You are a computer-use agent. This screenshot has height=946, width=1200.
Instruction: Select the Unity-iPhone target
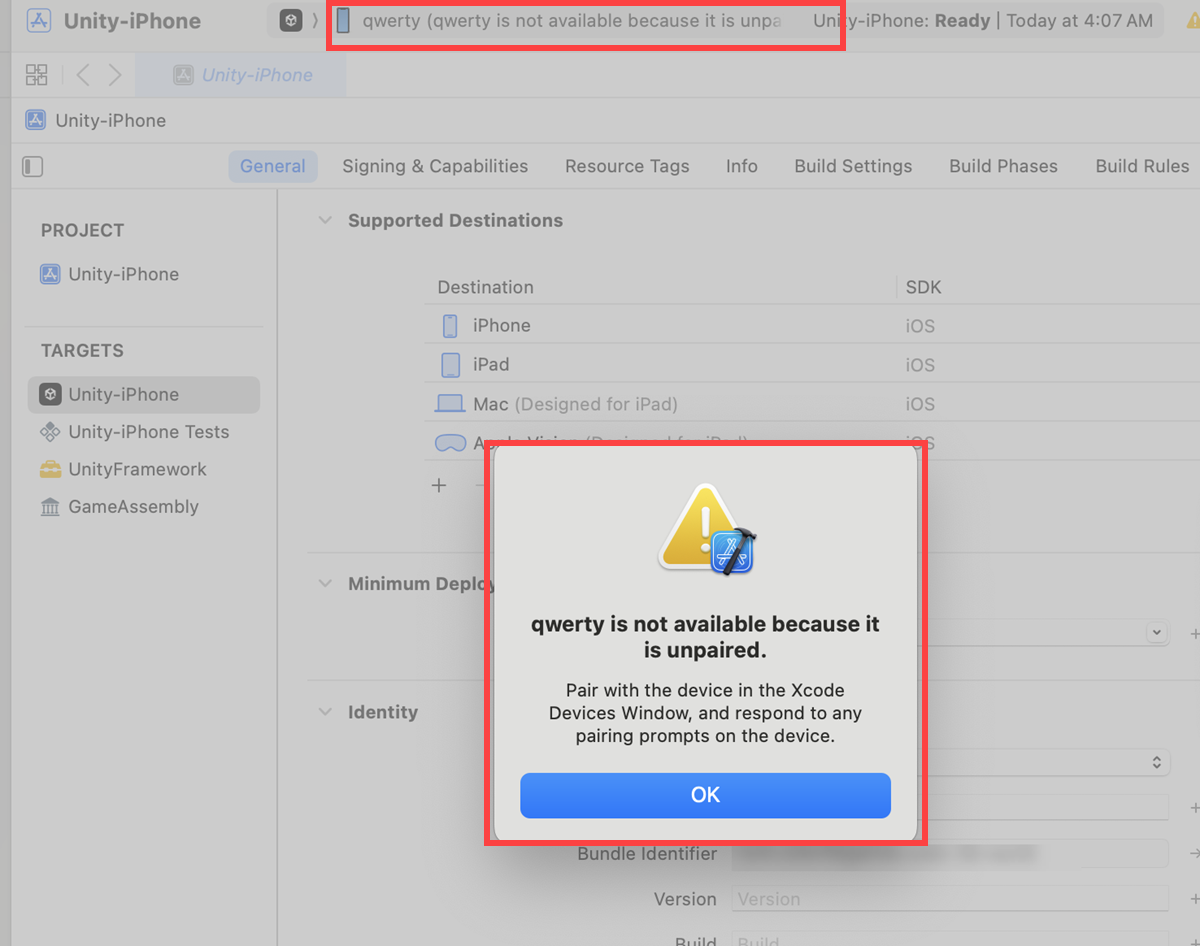[144, 394]
